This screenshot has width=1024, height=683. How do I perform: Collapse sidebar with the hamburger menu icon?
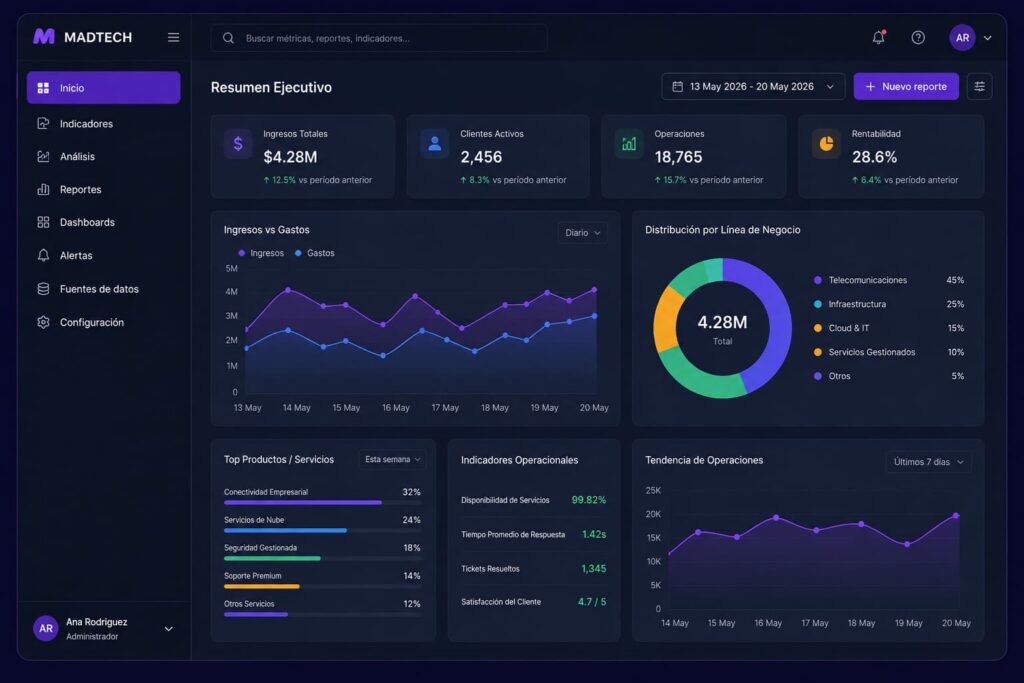pyautogui.click(x=173, y=37)
